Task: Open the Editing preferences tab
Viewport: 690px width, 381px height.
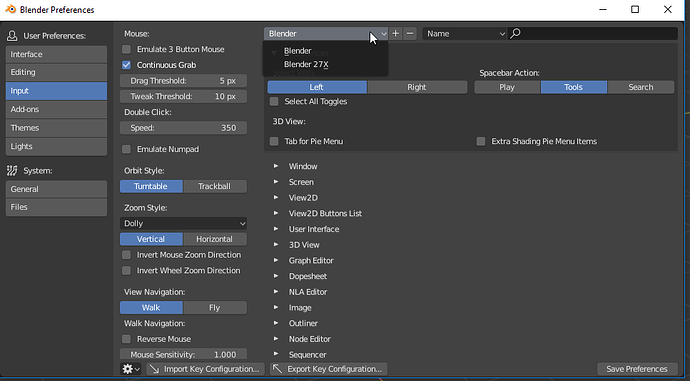Action: 56,72
